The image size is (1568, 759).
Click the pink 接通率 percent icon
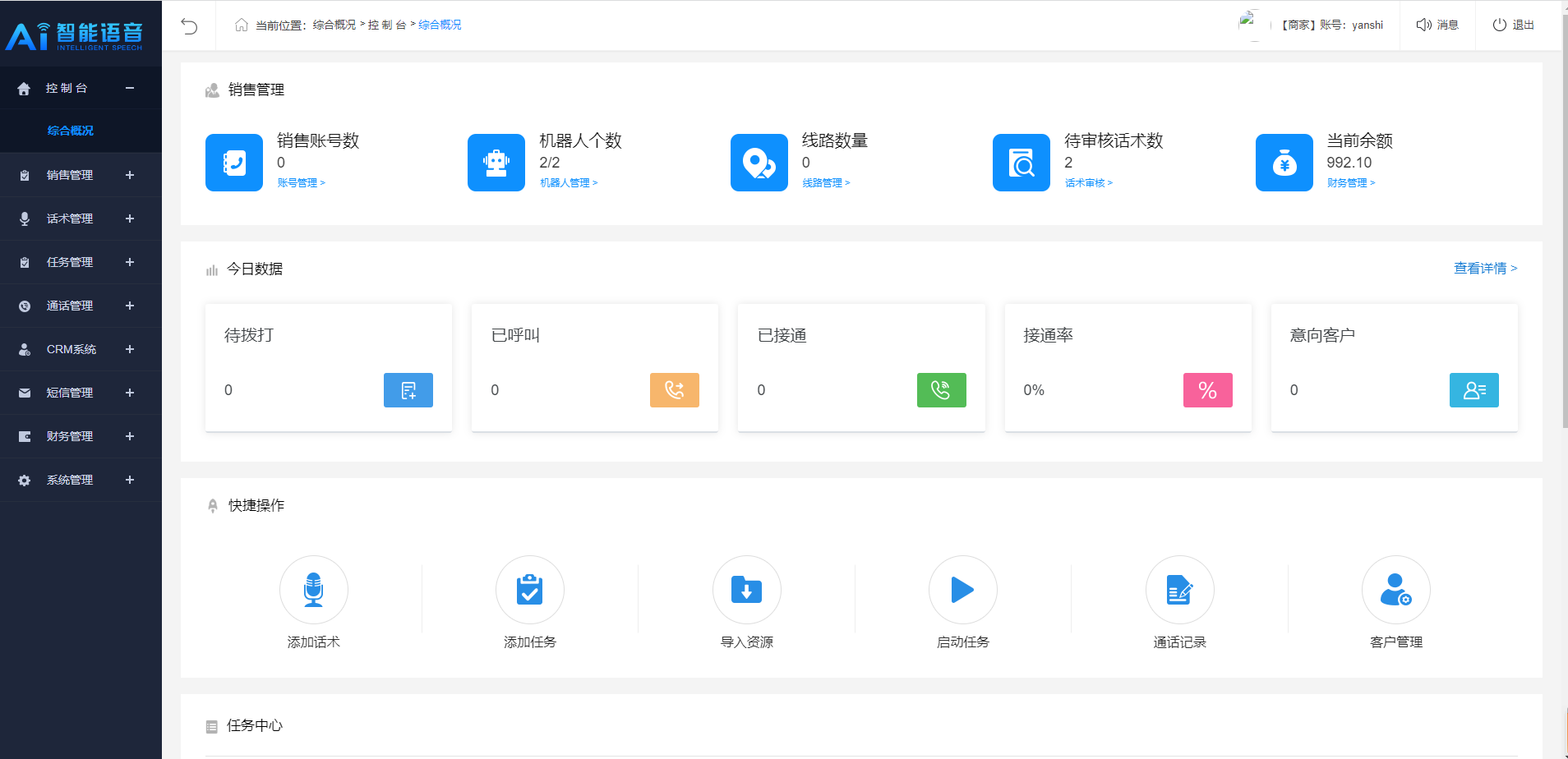[1208, 390]
